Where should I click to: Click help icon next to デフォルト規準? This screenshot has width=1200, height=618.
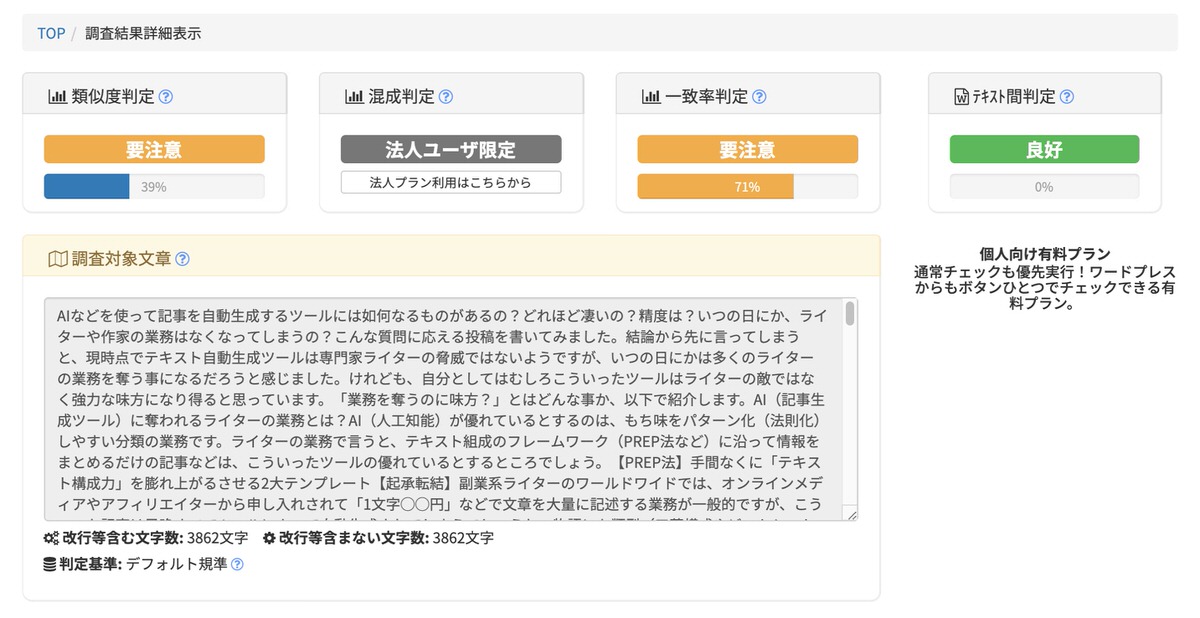[x=237, y=564]
